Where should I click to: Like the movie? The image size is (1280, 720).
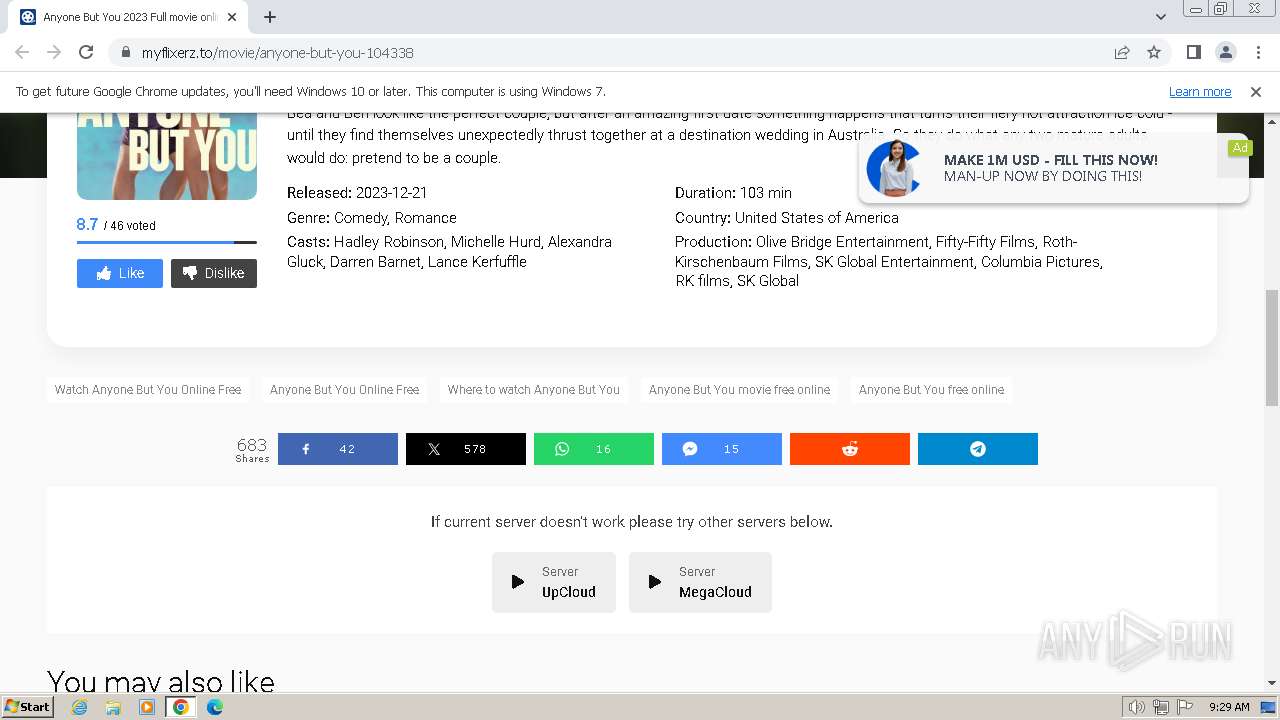(120, 273)
